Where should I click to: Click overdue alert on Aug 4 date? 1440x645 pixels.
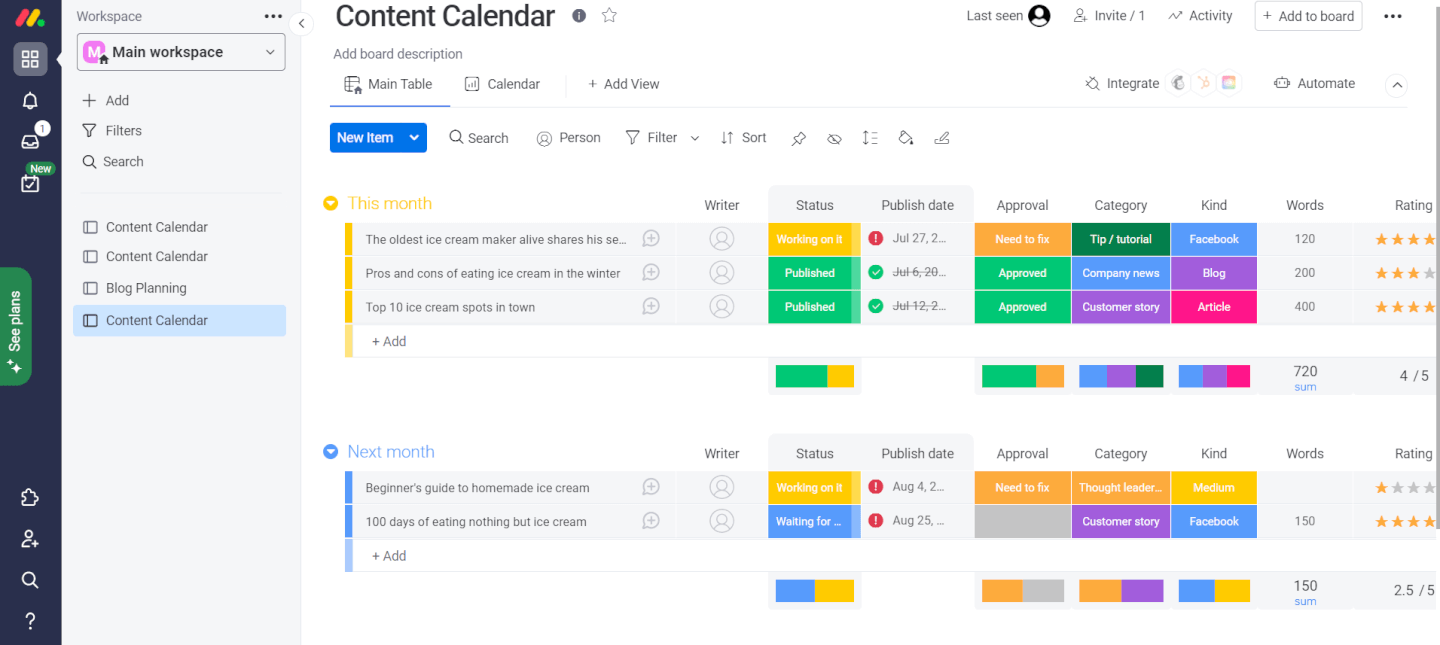tap(876, 487)
